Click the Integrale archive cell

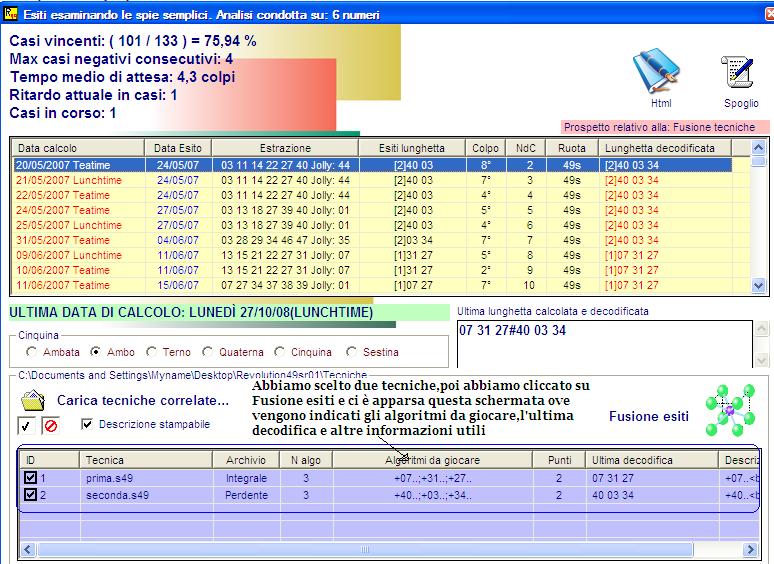[246, 478]
